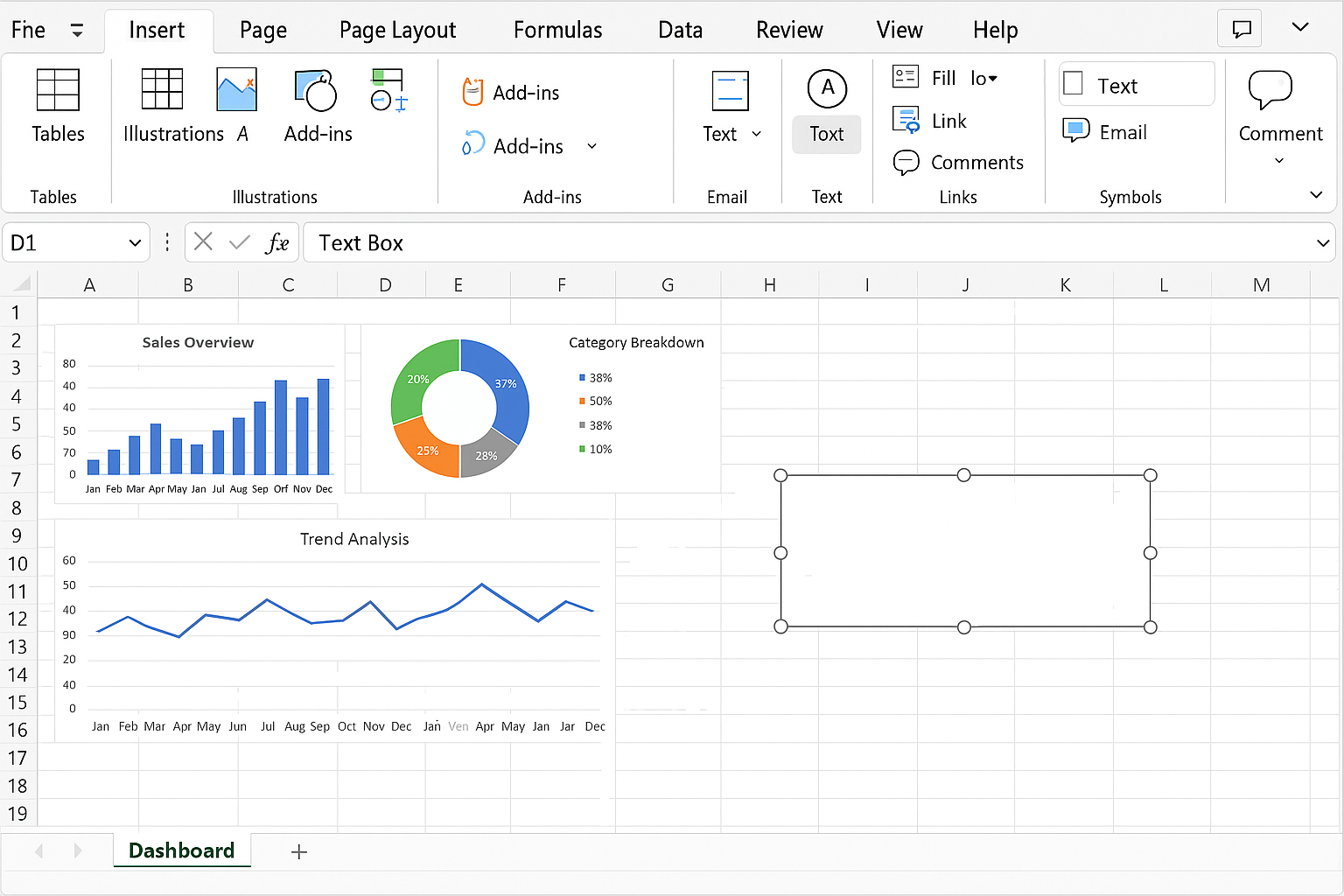Switch to the Data tab
This screenshot has height=896, width=1344.
681,30
